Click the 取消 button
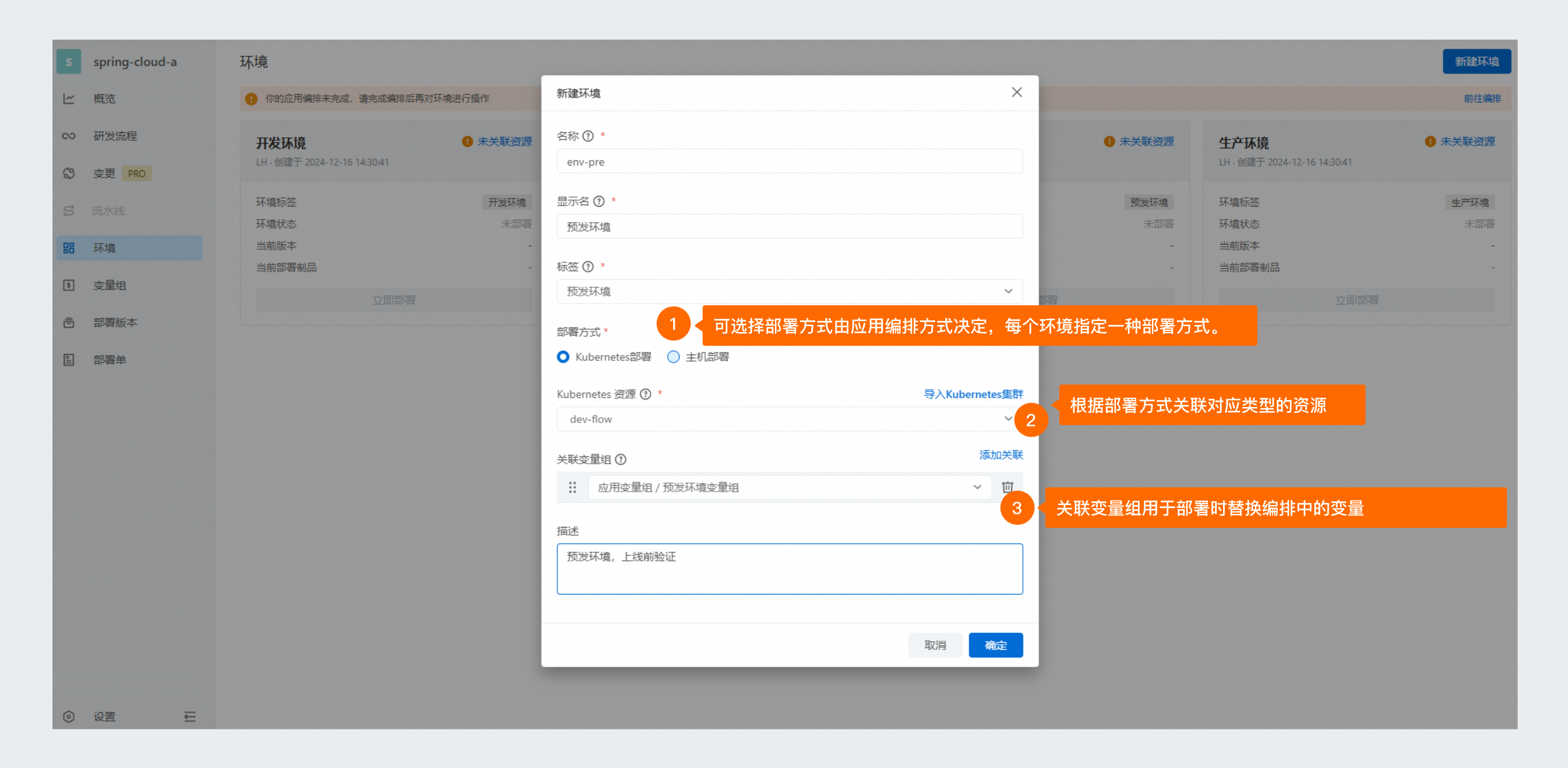 [x=935, y=645]
